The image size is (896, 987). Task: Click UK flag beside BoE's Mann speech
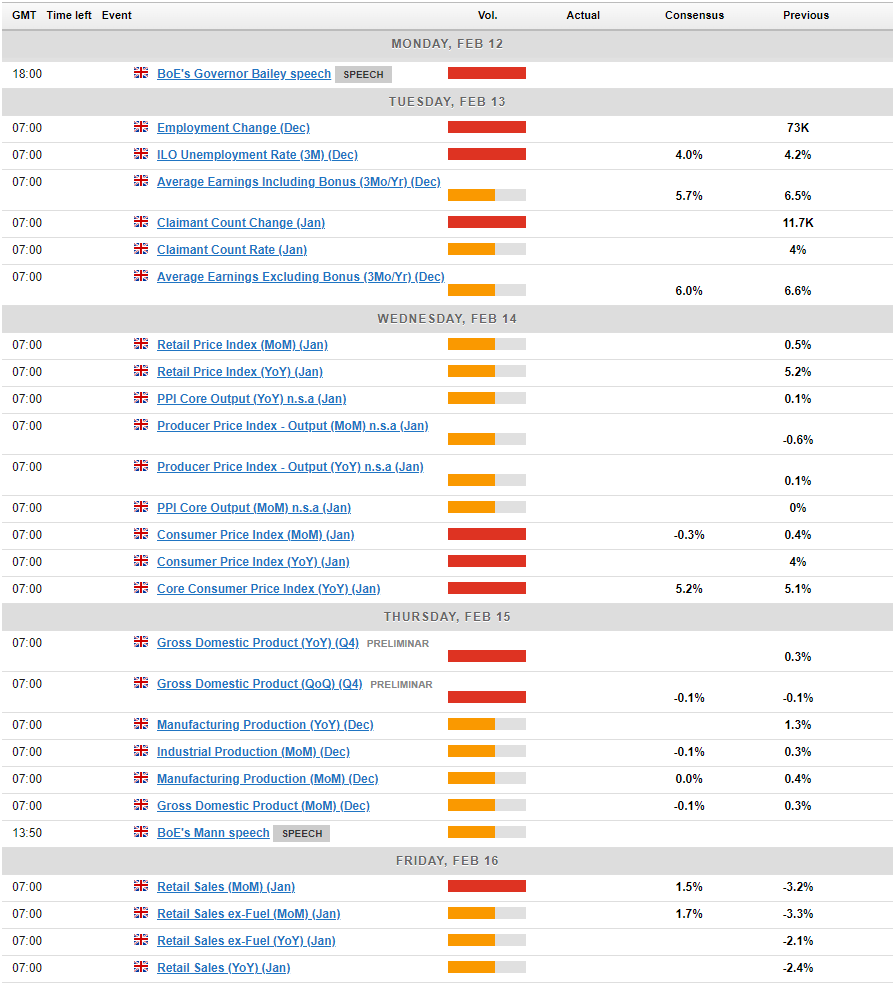[141, 832]
